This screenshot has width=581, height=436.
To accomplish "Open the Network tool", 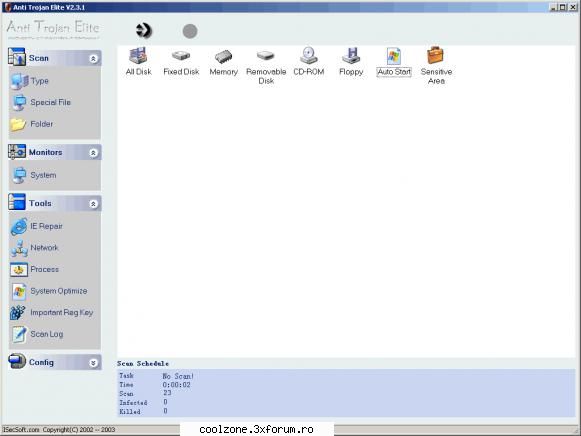I will [34, 248].
